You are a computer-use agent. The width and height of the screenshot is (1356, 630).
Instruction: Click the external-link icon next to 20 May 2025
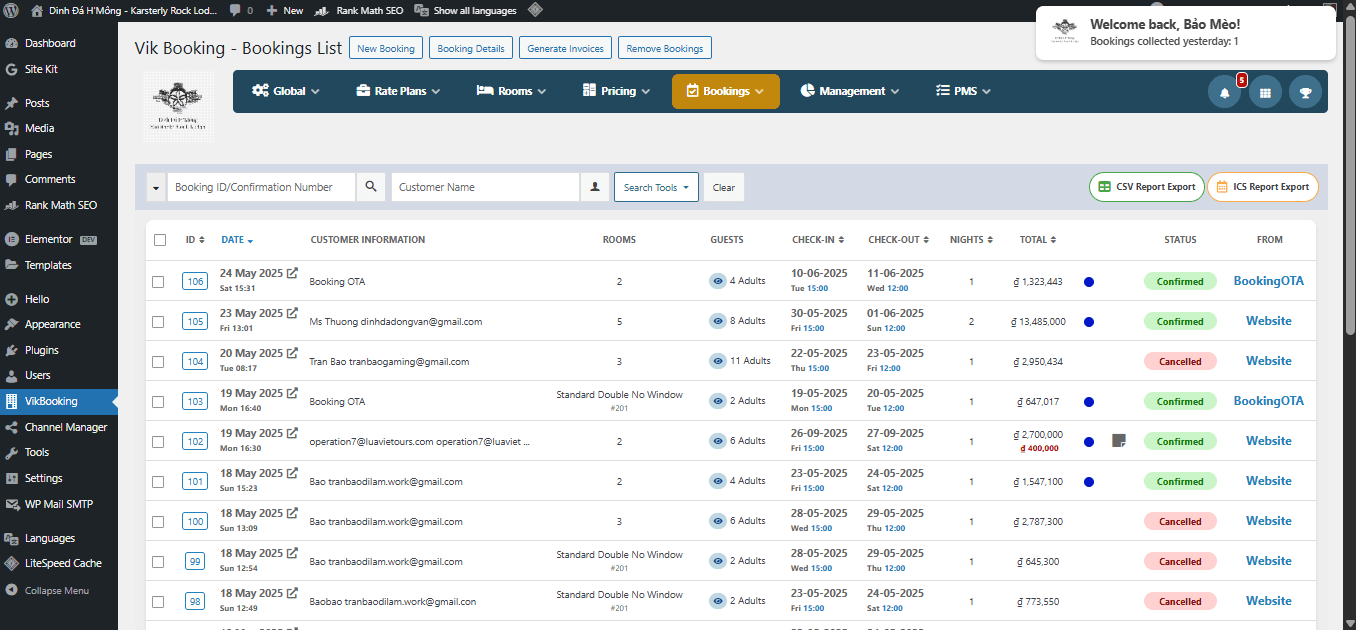point(292,353)
